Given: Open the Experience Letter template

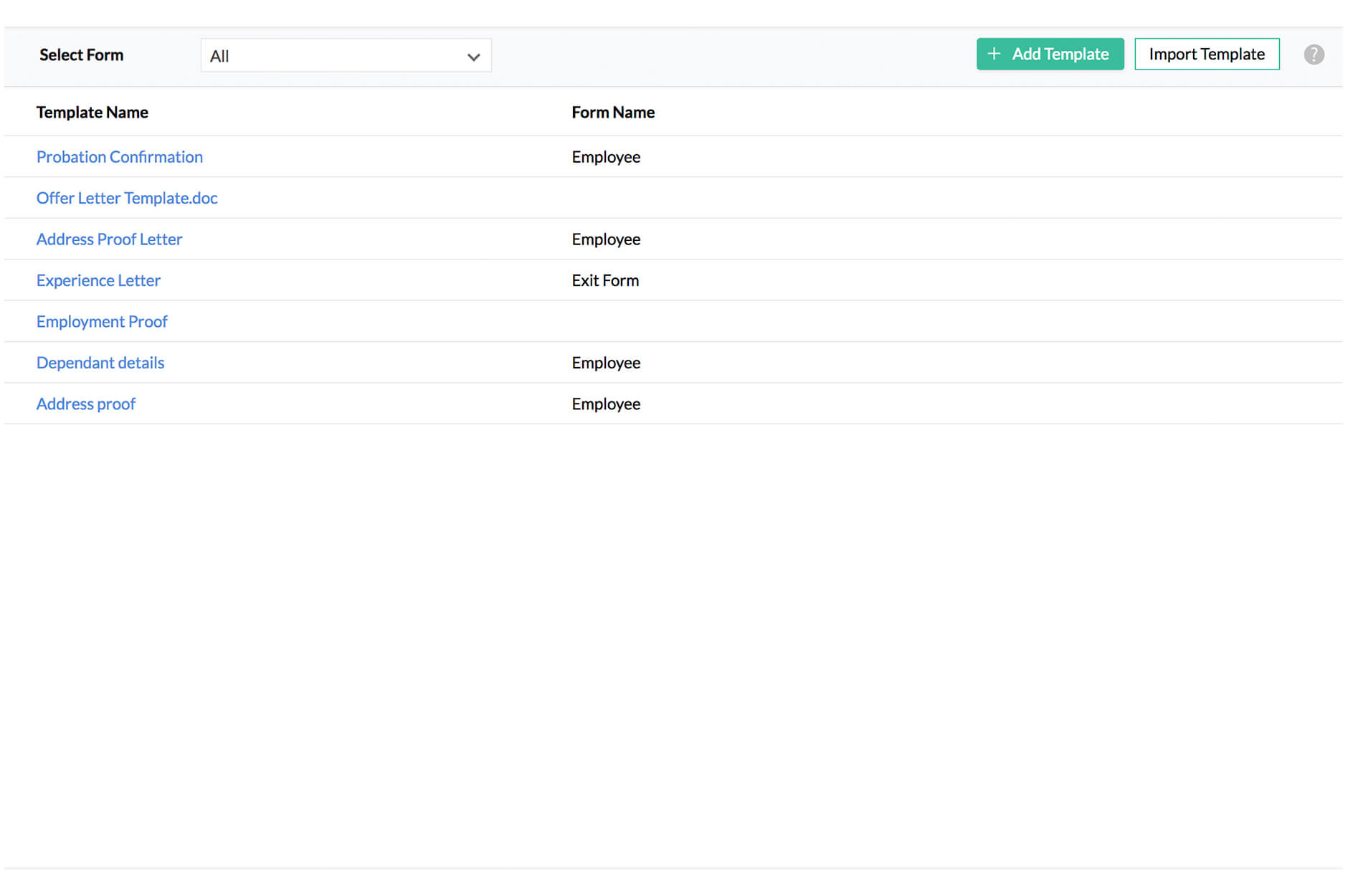Looking at the screenshot, I should [x=98, y=280].
